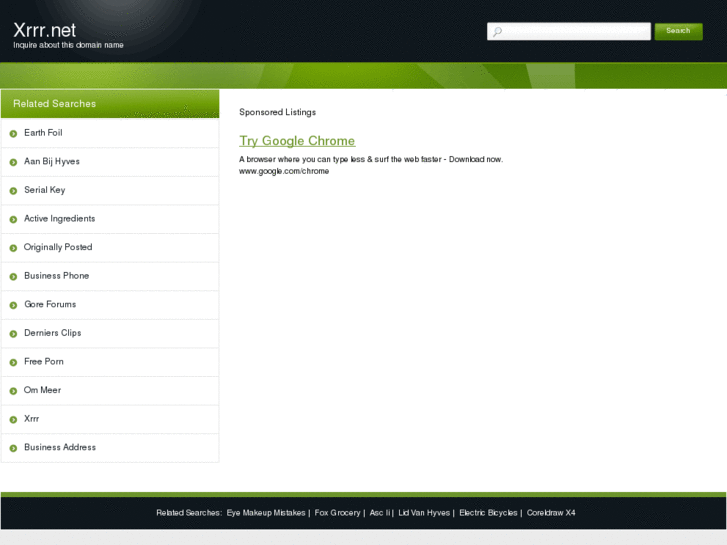The image size is (727, 545).
Task: Select the Business Address link
Action: click(60, 447)
